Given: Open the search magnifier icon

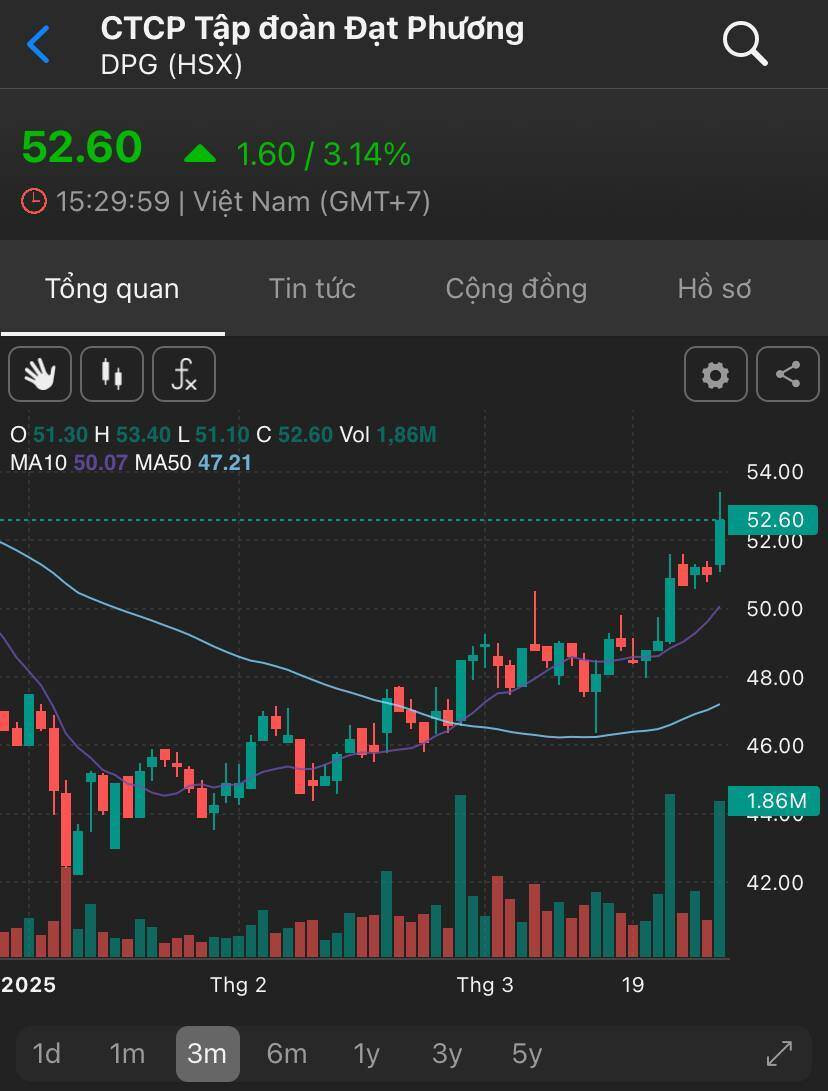Looking at the screenshot, I should point(745,43).
